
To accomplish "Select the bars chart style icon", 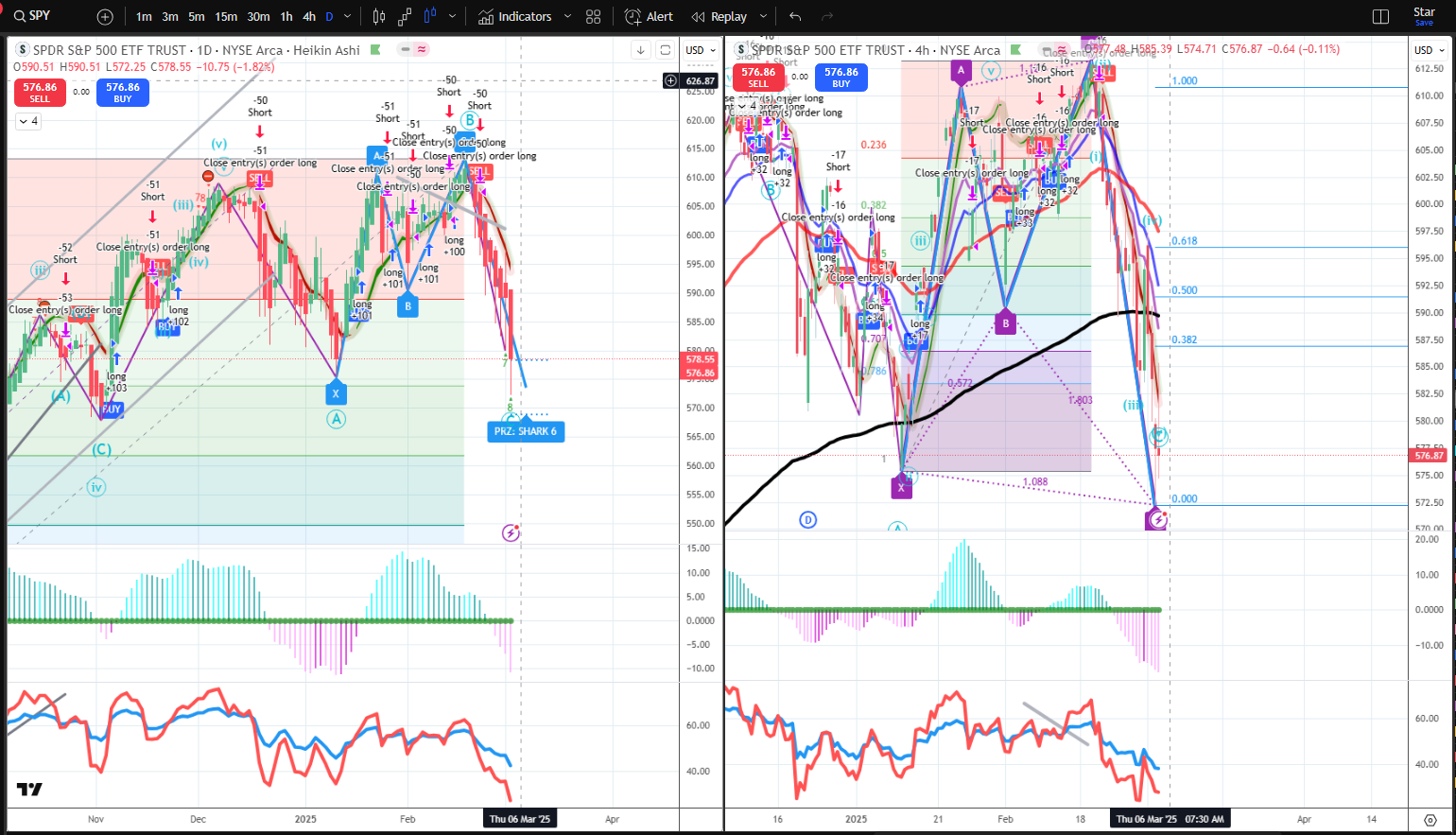I will click(379, 16).
